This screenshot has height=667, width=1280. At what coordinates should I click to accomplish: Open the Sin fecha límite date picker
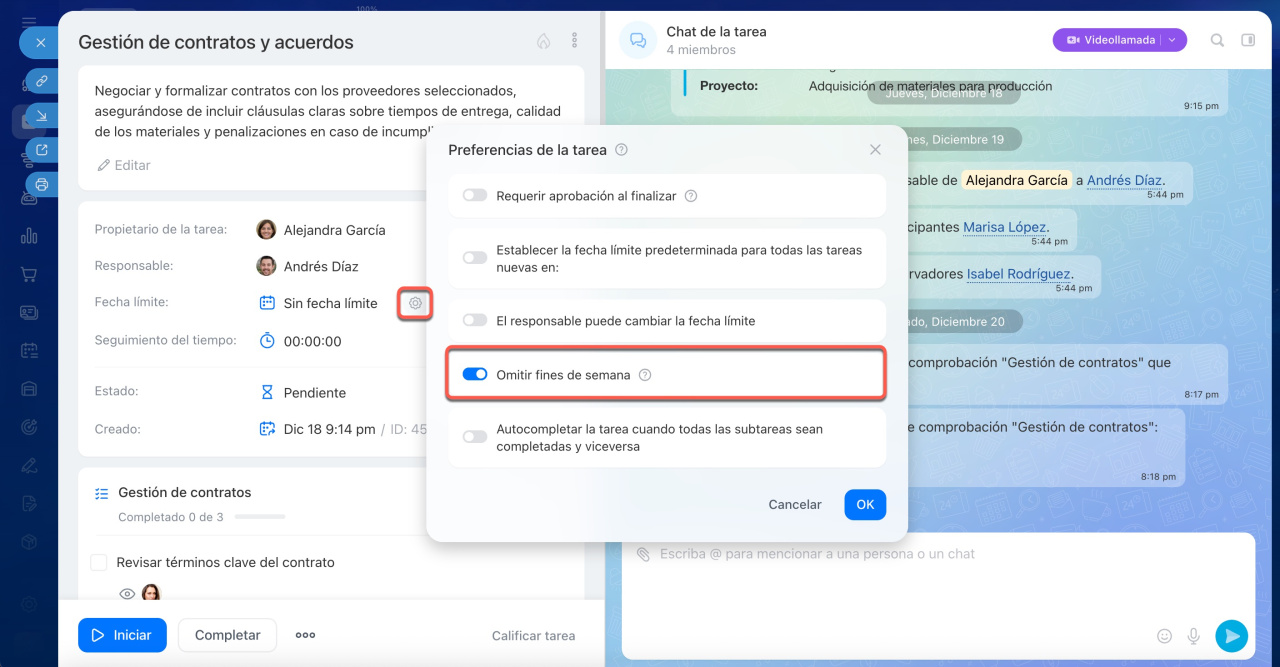330,303
